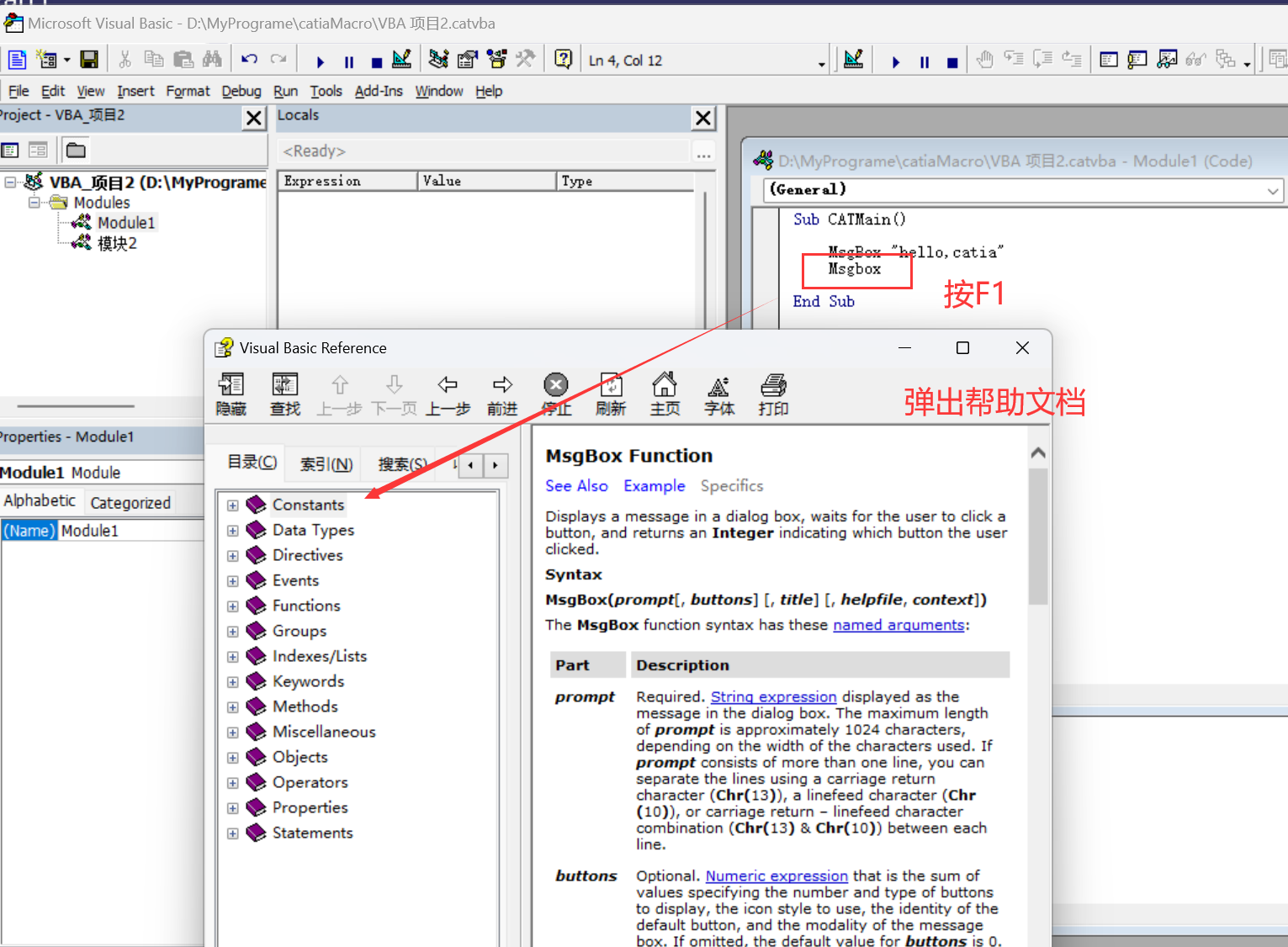Click 主页 home icon in help window
The image size is (1288, 947).
pos(665,394)
